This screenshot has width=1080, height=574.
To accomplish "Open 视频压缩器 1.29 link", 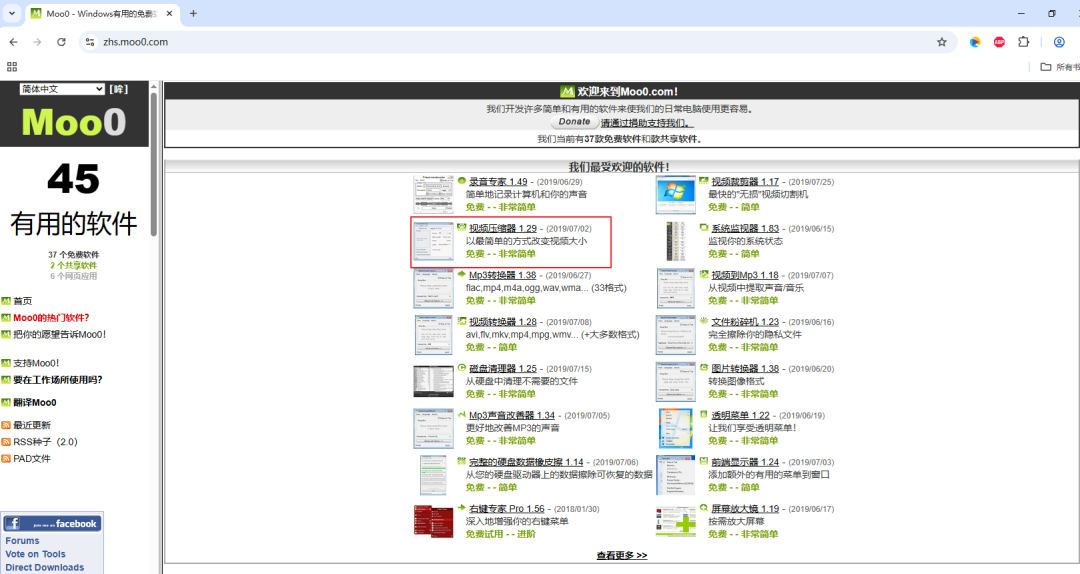I will point(503,228).
